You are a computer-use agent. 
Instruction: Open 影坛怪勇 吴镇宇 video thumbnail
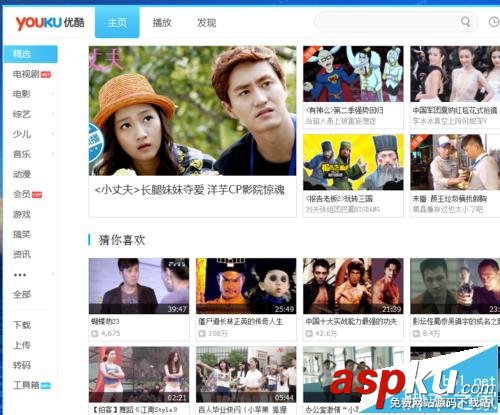coord(455,286)
